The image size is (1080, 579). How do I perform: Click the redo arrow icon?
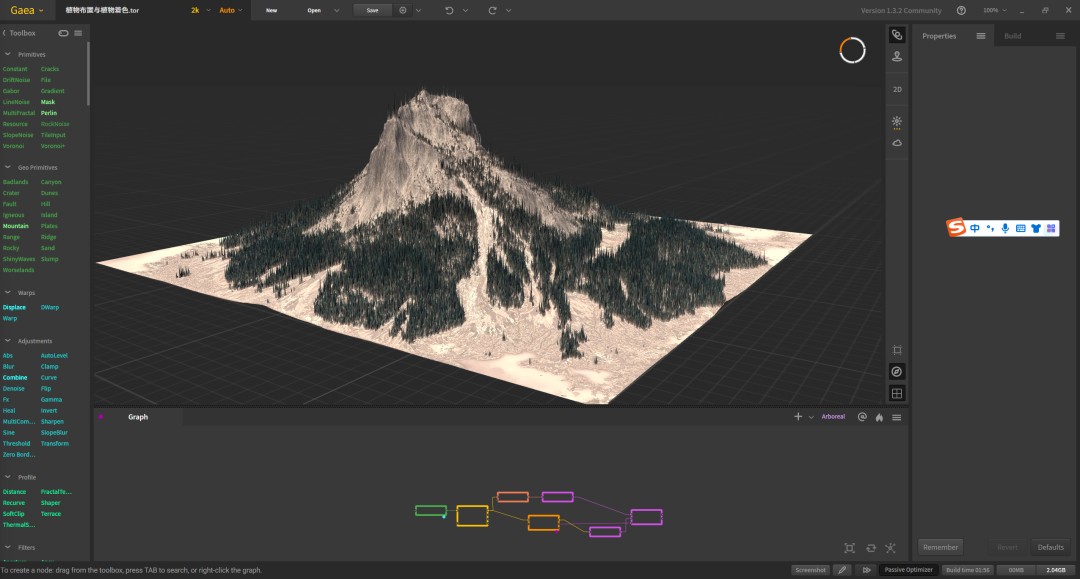click(492, 10)
